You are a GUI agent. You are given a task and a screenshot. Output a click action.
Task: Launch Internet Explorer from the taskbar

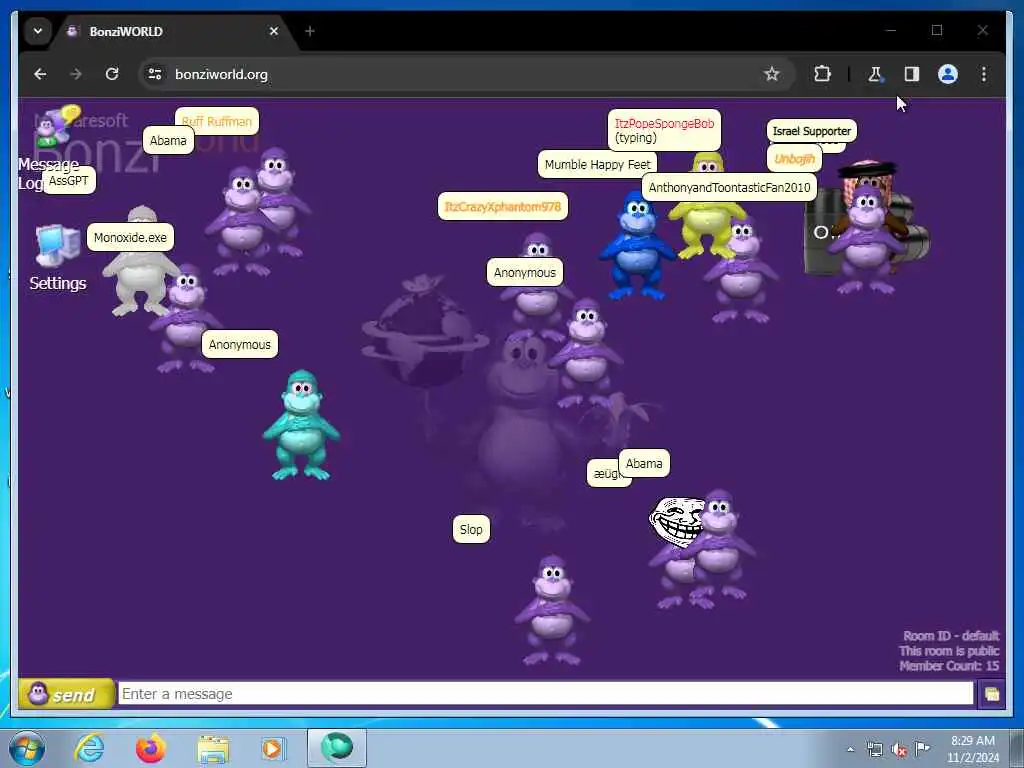(89, 748)
